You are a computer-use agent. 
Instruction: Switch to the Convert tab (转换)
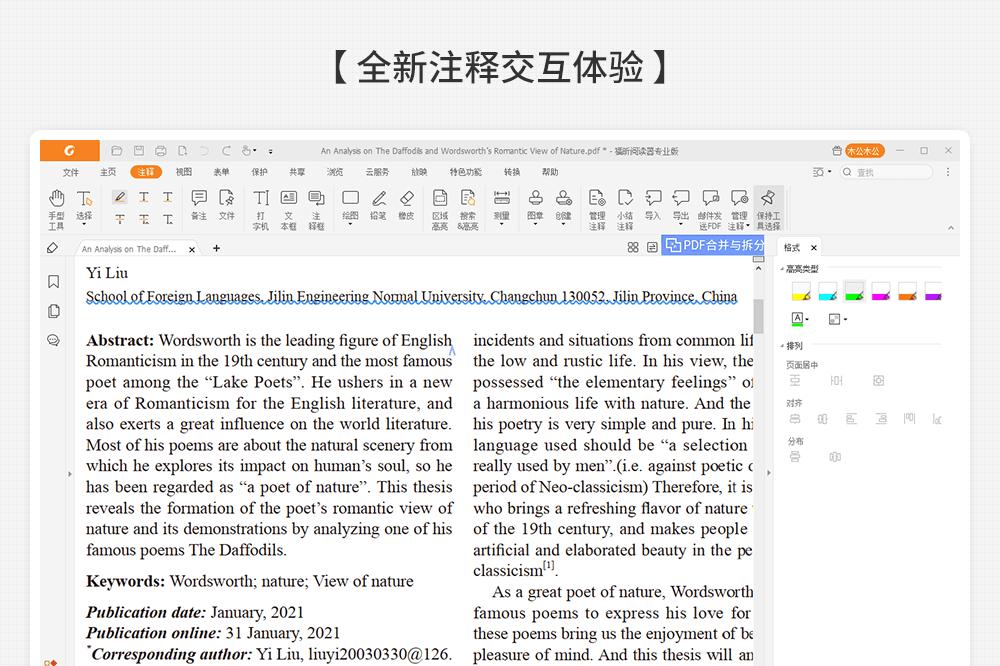click(511, 172)
